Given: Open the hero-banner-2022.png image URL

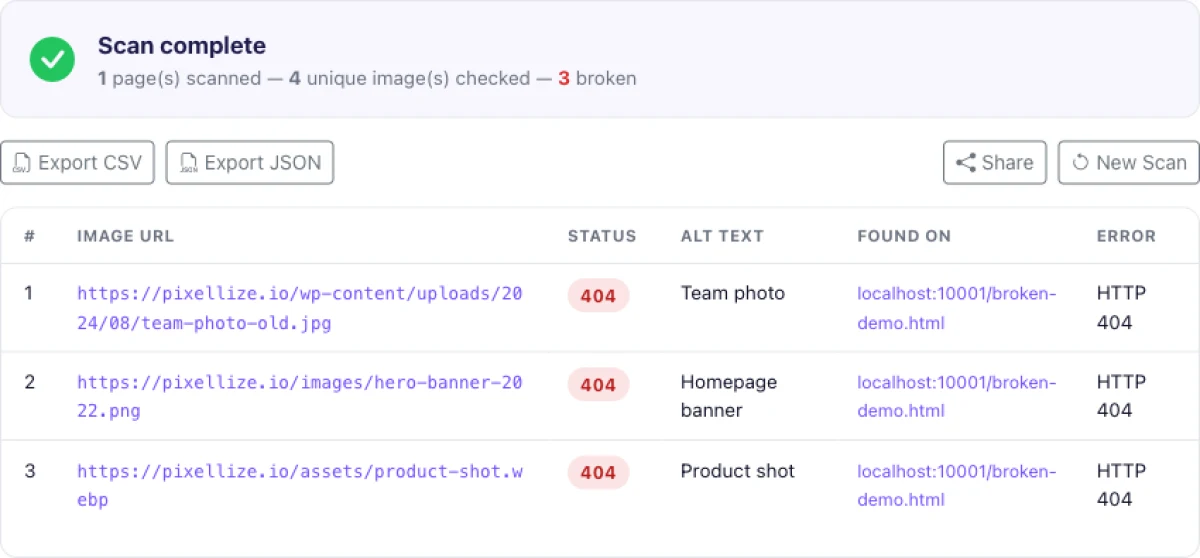Looking at the screenshot, I should click(x=300, y=396).
